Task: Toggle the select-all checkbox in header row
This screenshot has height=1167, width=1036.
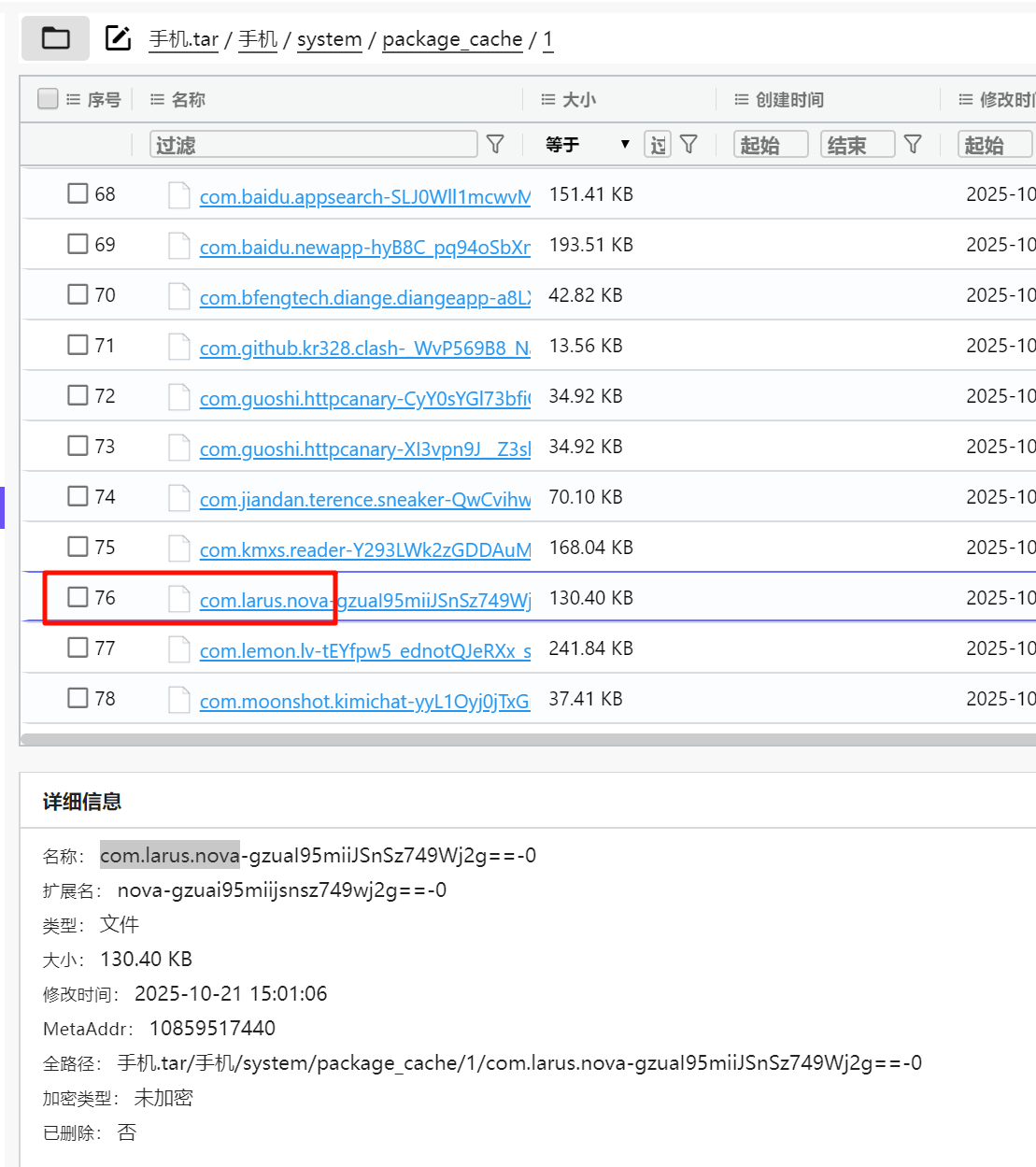Action: (x=48, y=98)
